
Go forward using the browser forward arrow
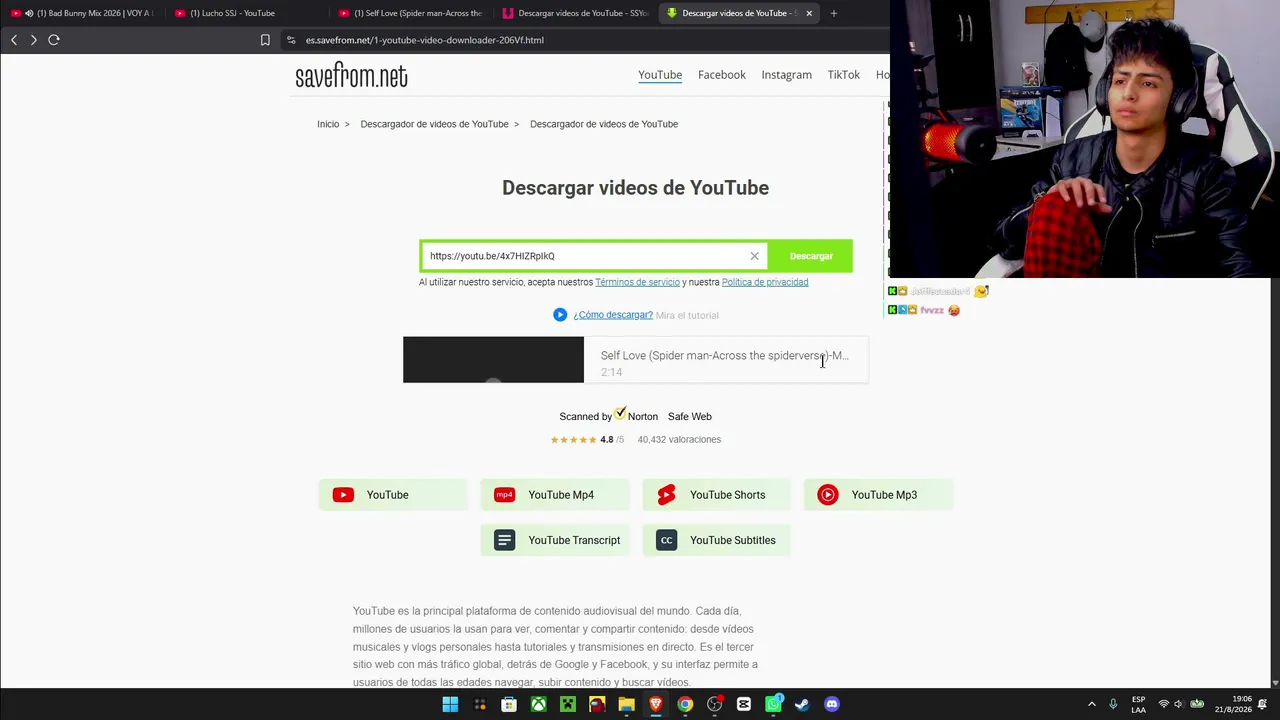(x=34, y=40)
